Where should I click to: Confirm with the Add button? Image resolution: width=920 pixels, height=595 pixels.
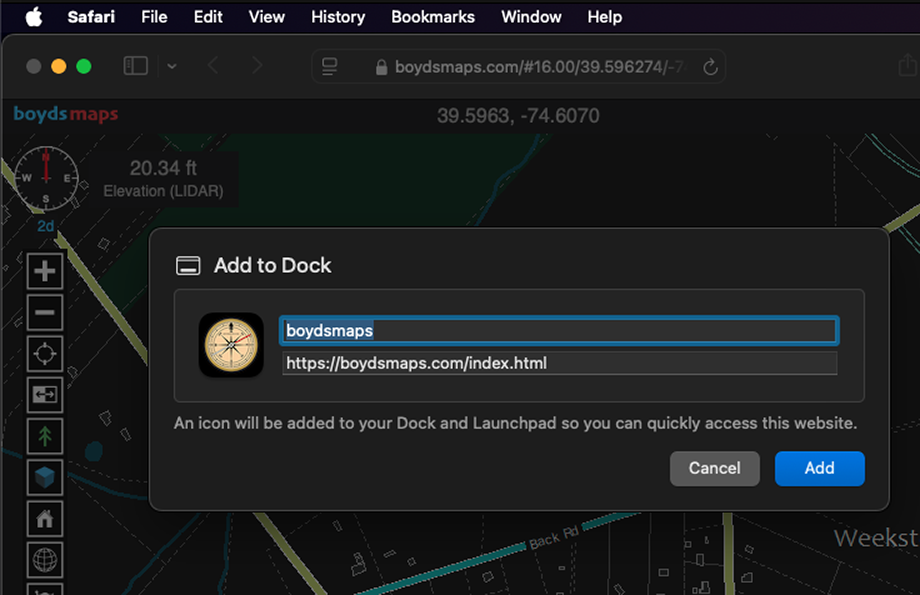(820, 468)
